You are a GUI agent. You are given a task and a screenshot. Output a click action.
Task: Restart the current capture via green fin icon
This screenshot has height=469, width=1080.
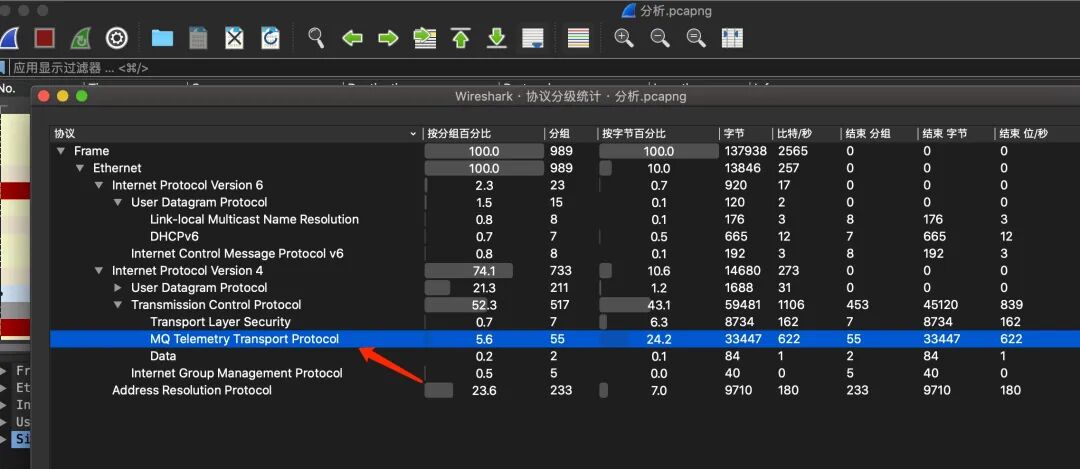tap(81, 38)
